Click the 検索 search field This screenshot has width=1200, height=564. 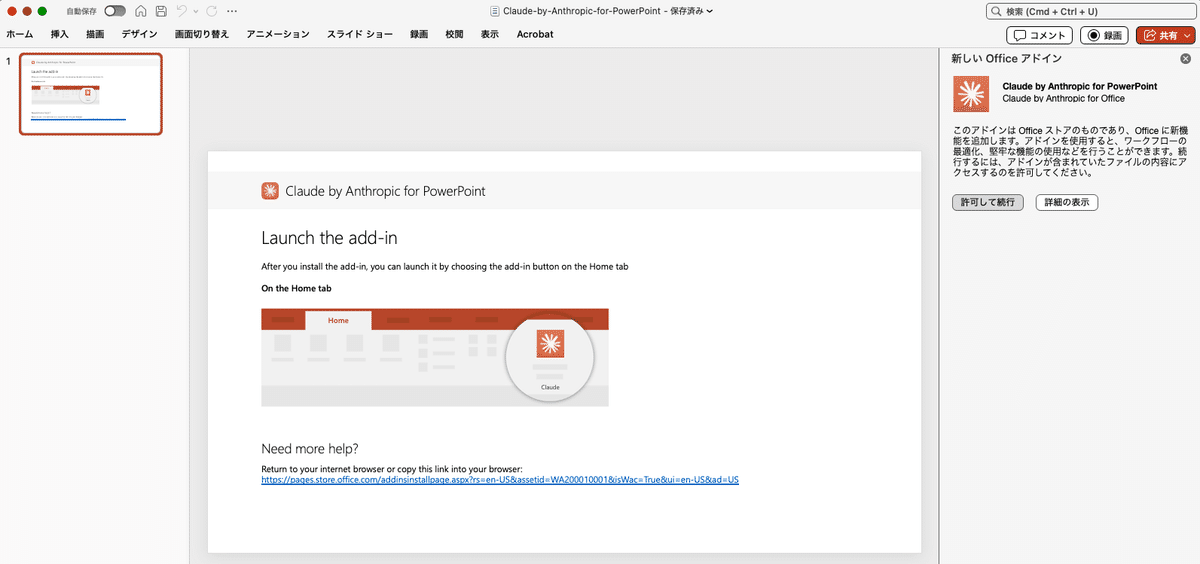tap(1090, 11)
